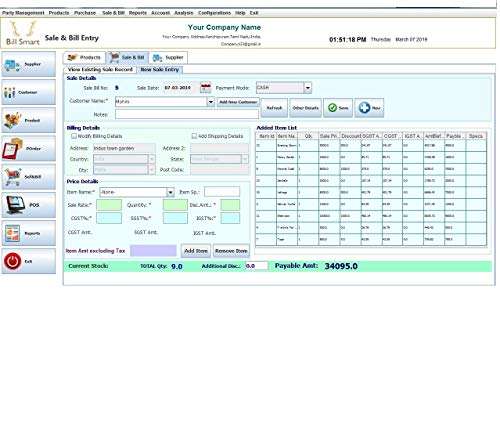Expand the Item Name dropdown
Screen dimensions: 500x430
[170, 192]
